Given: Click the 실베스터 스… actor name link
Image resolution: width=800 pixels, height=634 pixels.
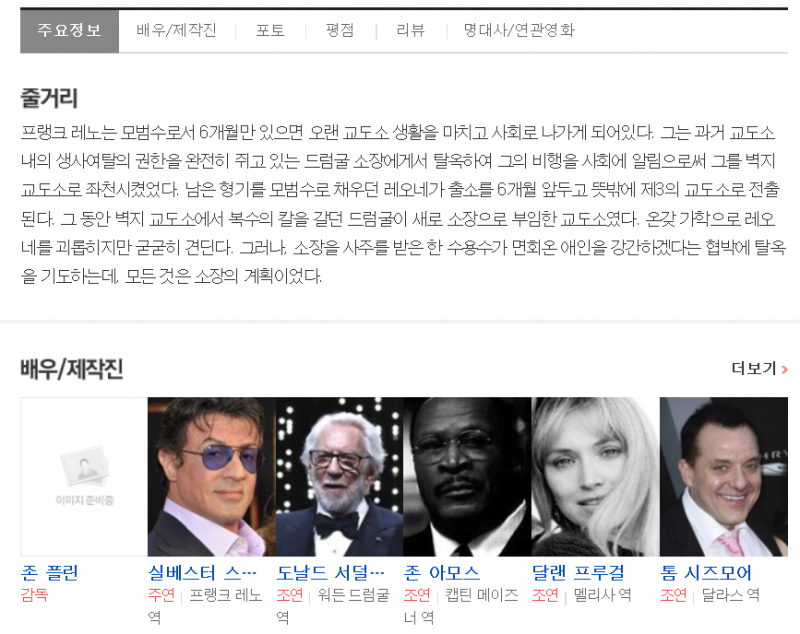Looking at the screenshot, I should (x=203, y=573).
